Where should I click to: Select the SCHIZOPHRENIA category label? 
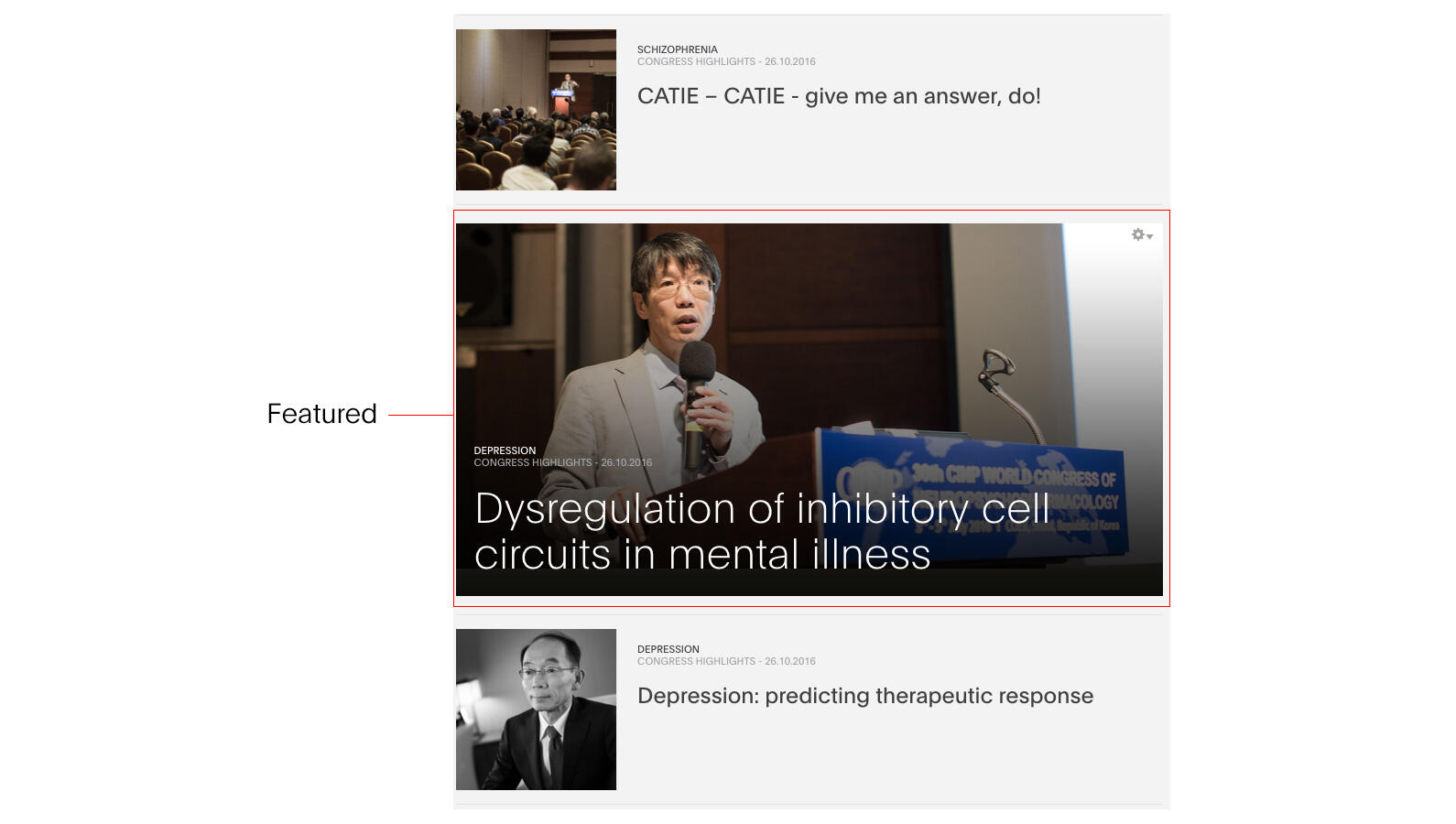coord(677,49)
